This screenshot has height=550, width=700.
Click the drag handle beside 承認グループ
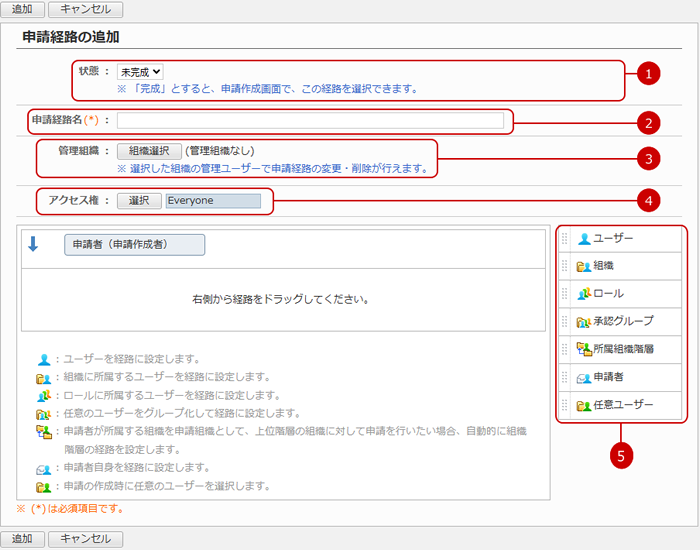point(564,321)
